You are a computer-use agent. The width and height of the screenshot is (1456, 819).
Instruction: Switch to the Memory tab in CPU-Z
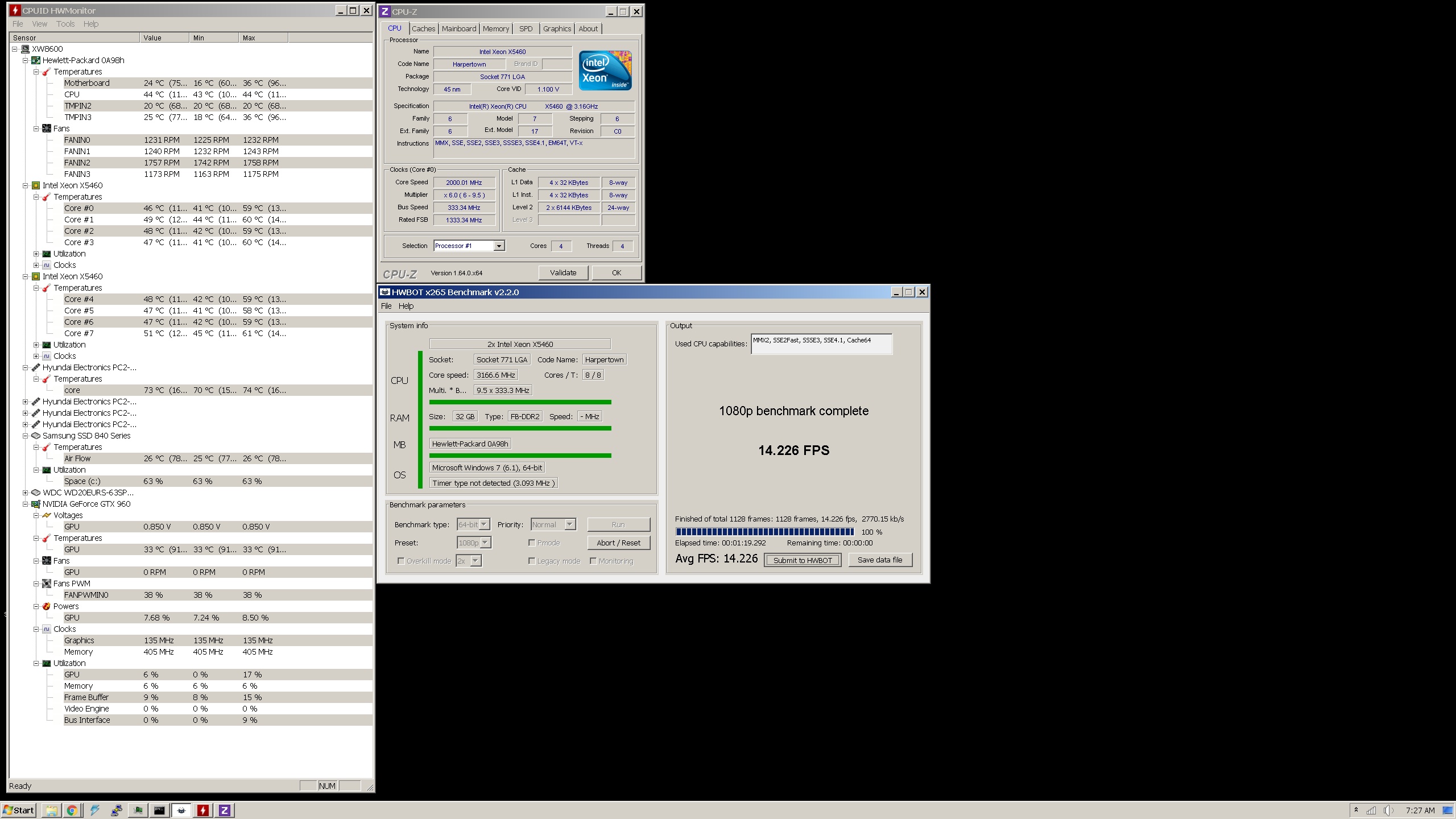[x=496, y=28]
